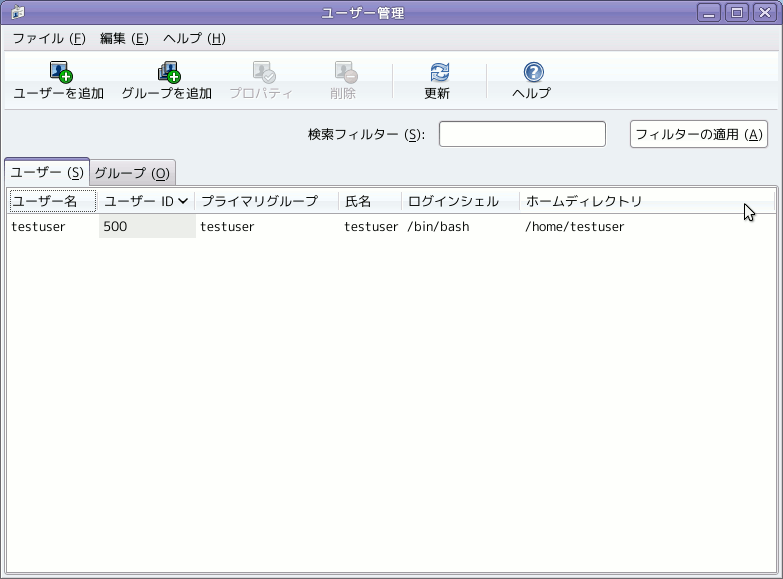Sort by the ホームディレクトリ column header
Image resolution: width=783 pixels, height=579 pixels.
[647, 201]
